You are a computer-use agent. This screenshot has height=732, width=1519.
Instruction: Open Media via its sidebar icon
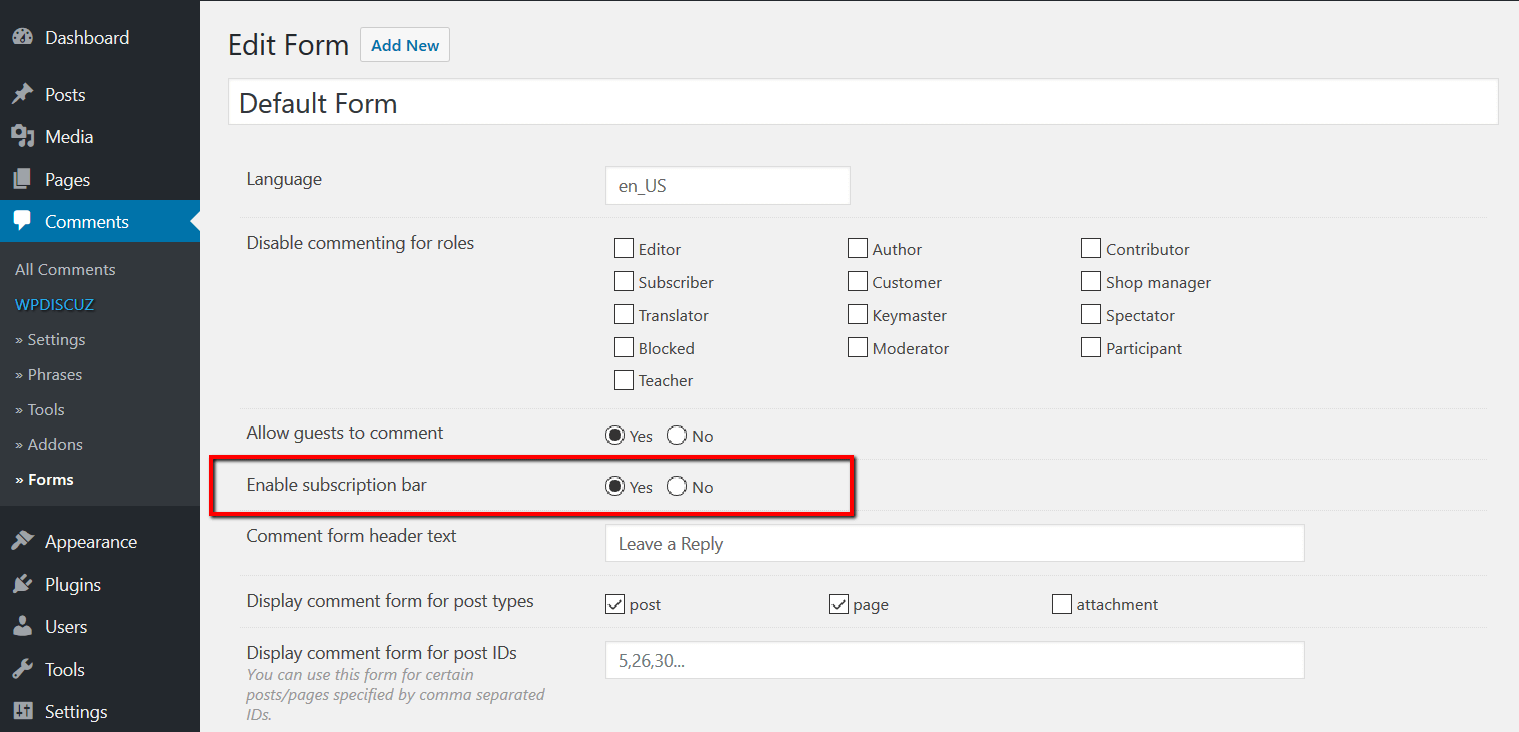click(x=22, y=137)
